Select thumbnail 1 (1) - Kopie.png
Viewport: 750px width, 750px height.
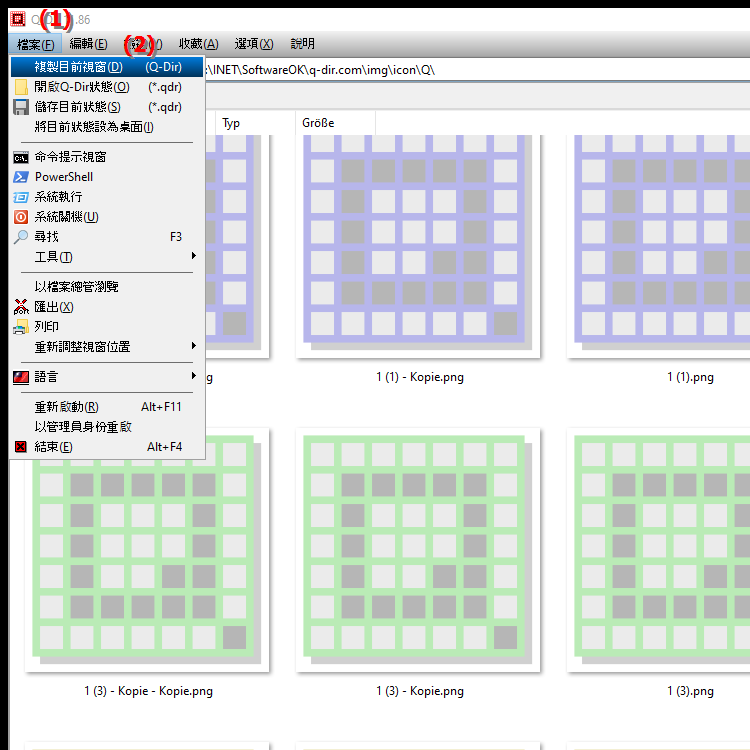[418, 246]
